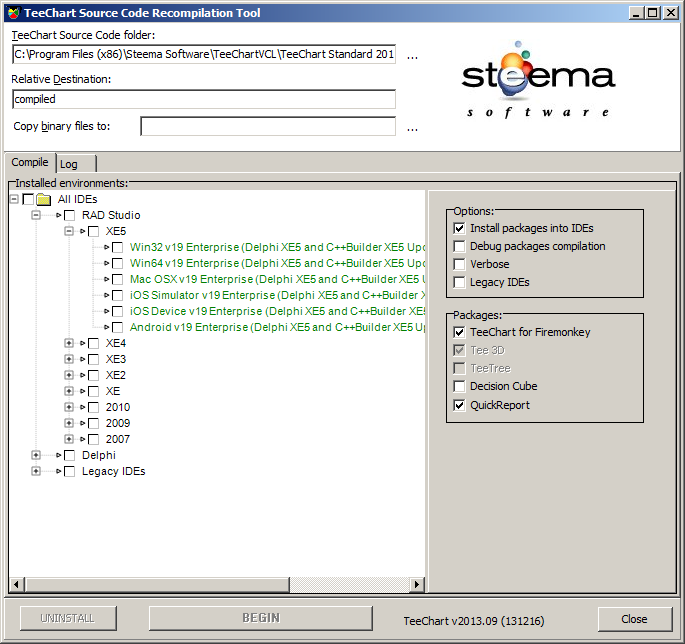Minimize the recompilation tool window
Viewport: 685px width, 644px height.
pyautogui.click(x=637, y=13)
